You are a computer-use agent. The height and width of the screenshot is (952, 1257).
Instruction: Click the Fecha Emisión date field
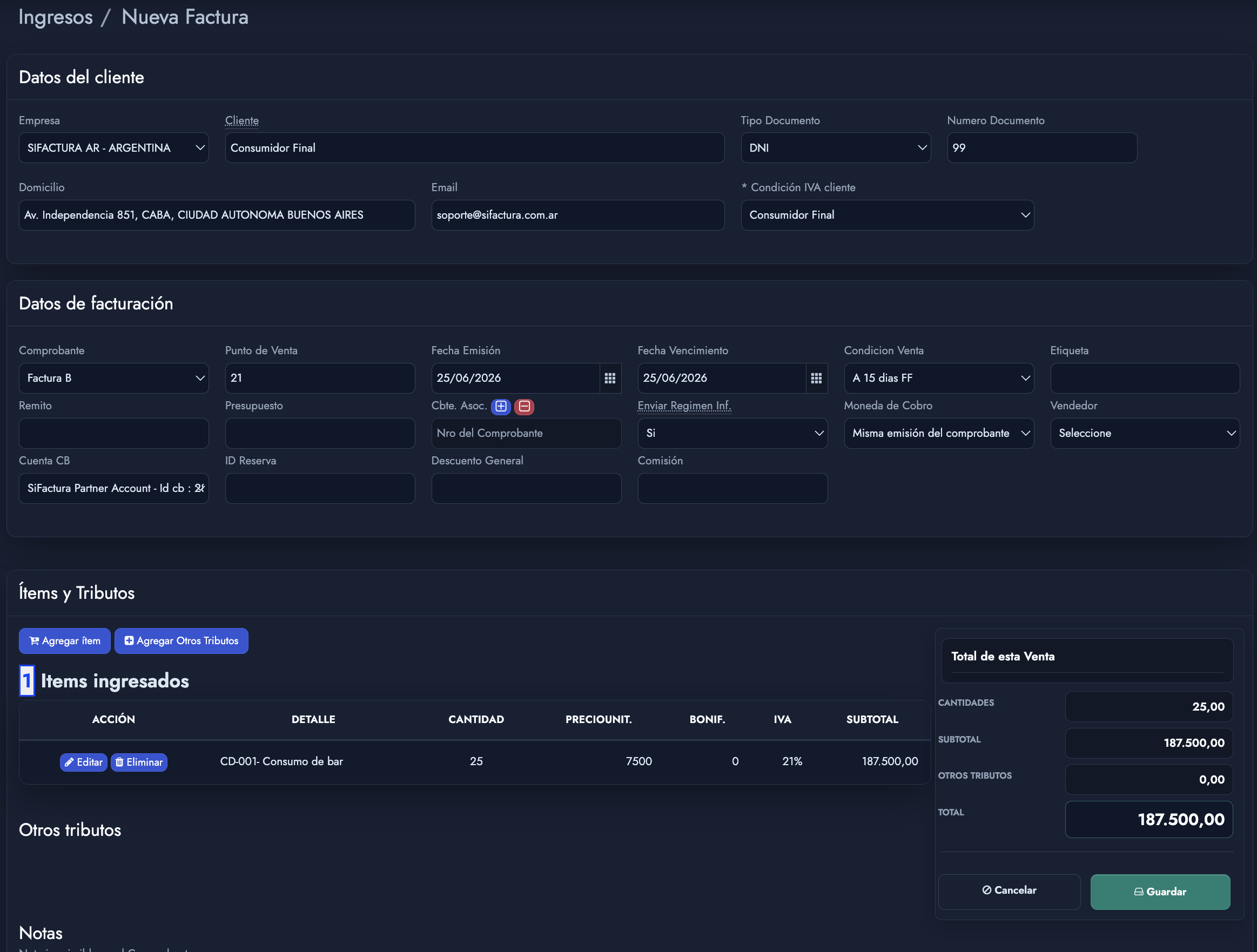[515, 379]
